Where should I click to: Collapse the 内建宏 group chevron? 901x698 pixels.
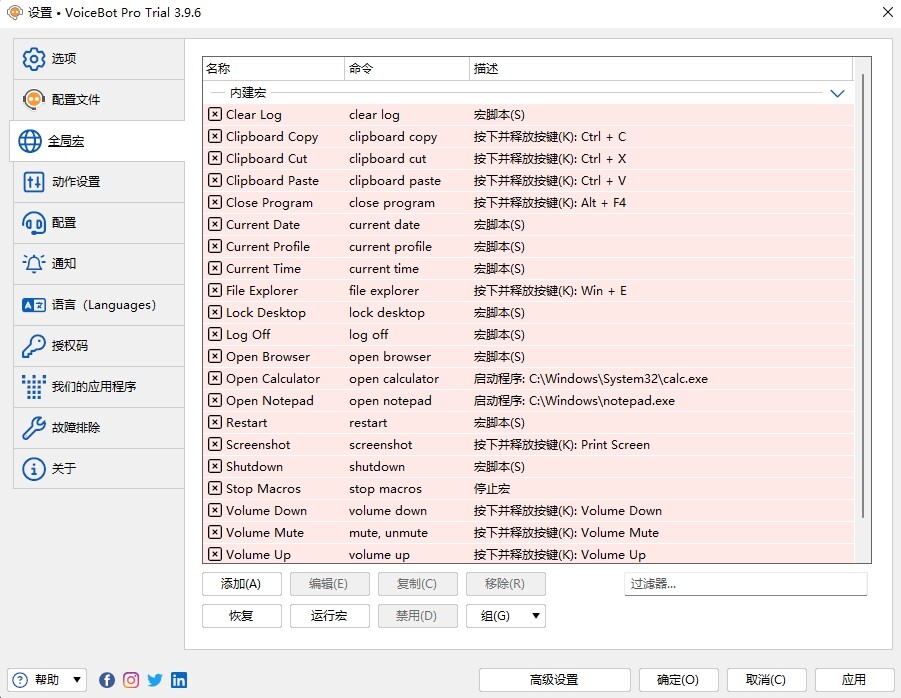coord(837,93)
